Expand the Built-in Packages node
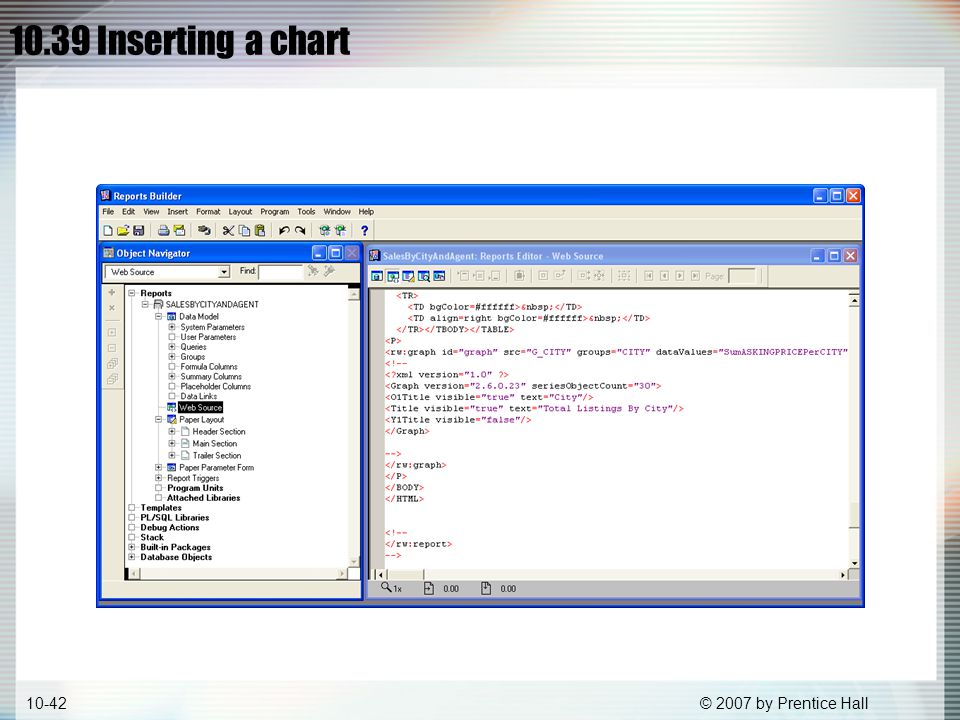Image resolution: width=960 pixels, height=720 pixels. pos(132,547)
